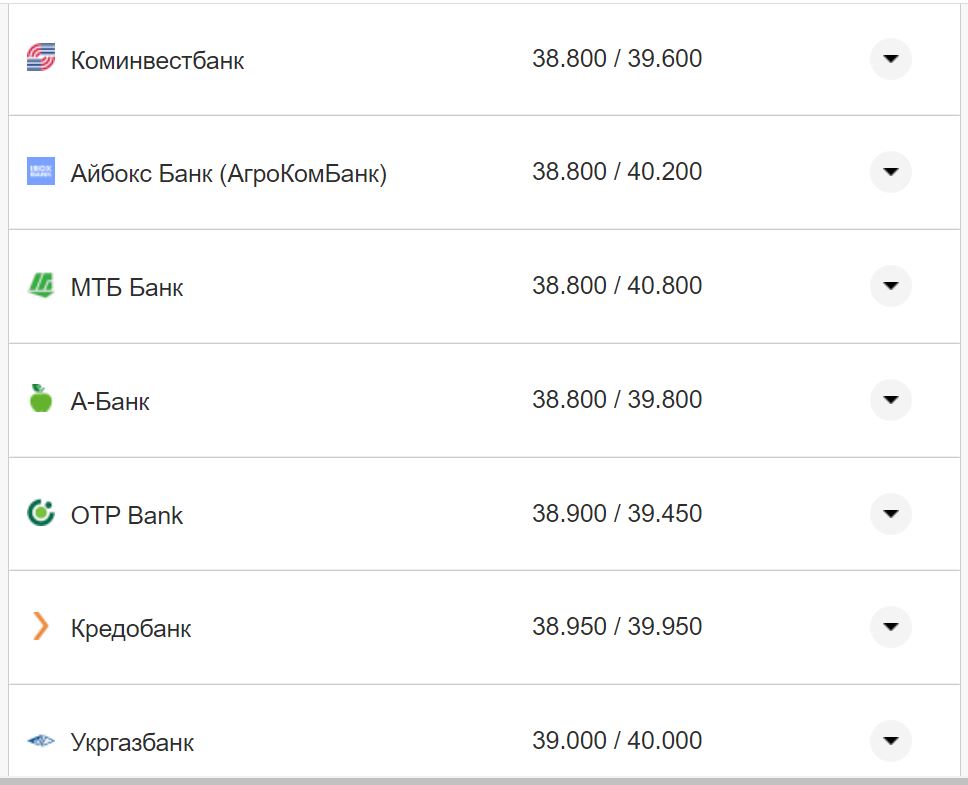Image resolution: width=968 pixels, height=785 pixels.
Task: Click the А-Банк green apple icon
Action: click(x=41, y=399)
